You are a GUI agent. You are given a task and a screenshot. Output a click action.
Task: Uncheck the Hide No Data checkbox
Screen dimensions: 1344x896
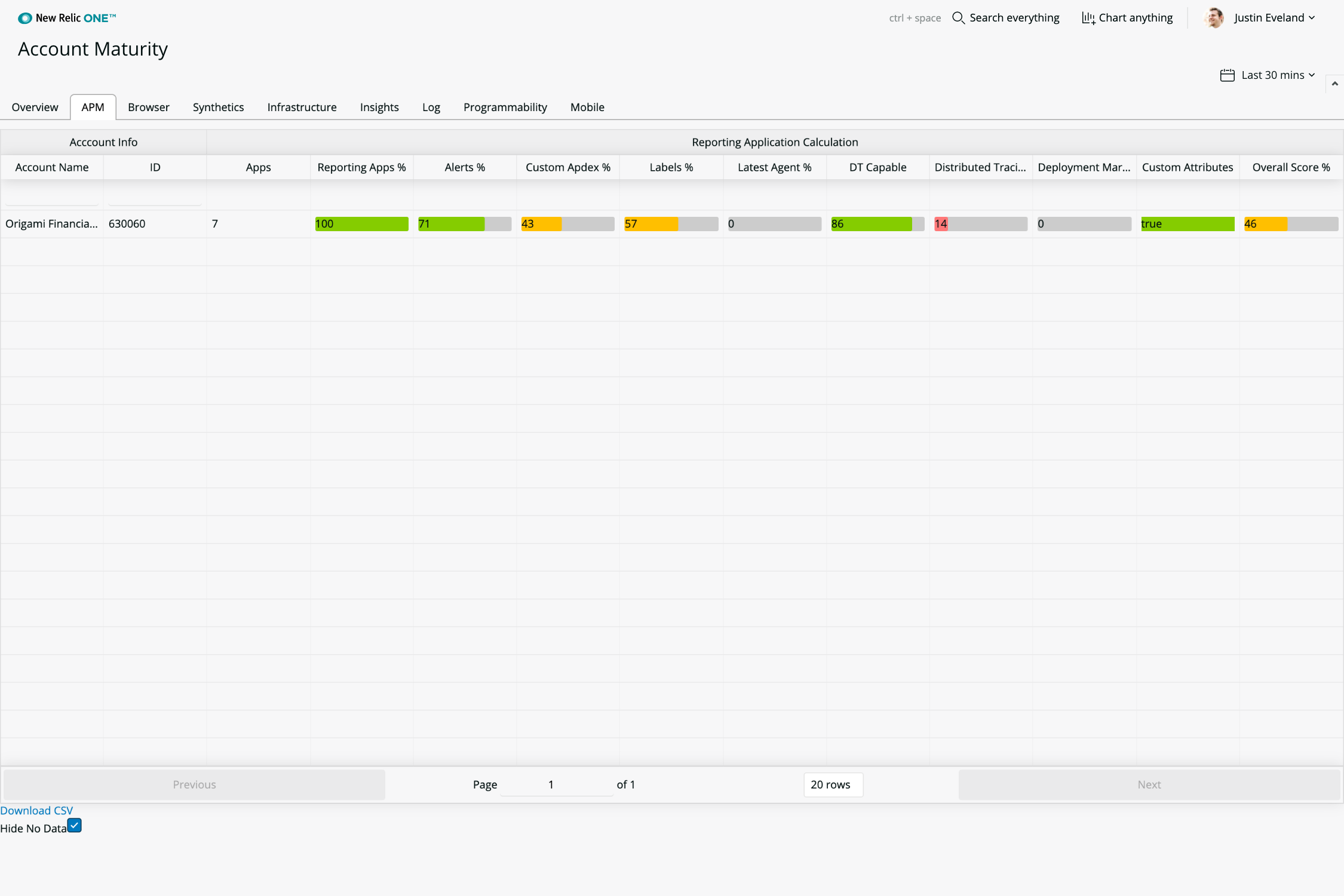(75, 826)
